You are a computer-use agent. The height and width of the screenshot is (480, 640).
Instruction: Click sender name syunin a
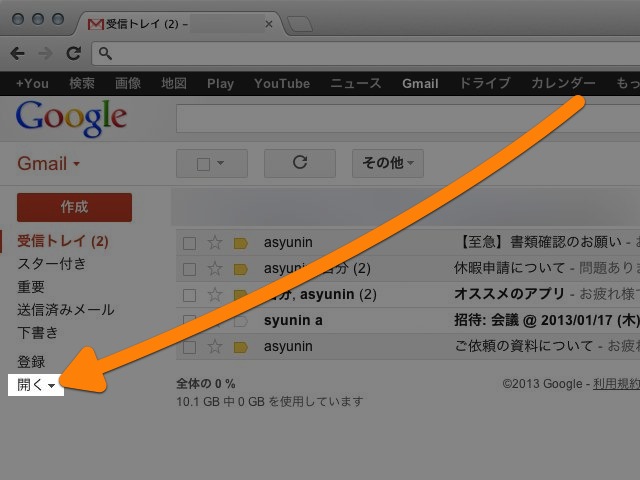click(x=293, y=320)
